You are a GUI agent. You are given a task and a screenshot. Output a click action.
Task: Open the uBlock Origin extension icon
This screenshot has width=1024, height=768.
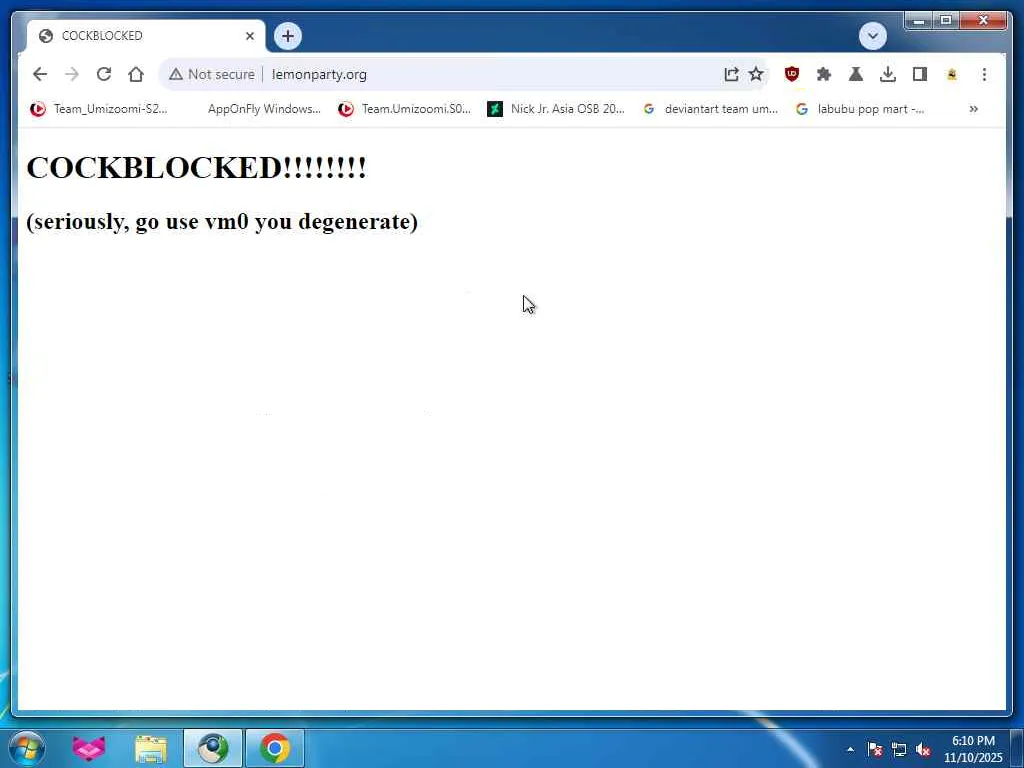pos(792,74)
